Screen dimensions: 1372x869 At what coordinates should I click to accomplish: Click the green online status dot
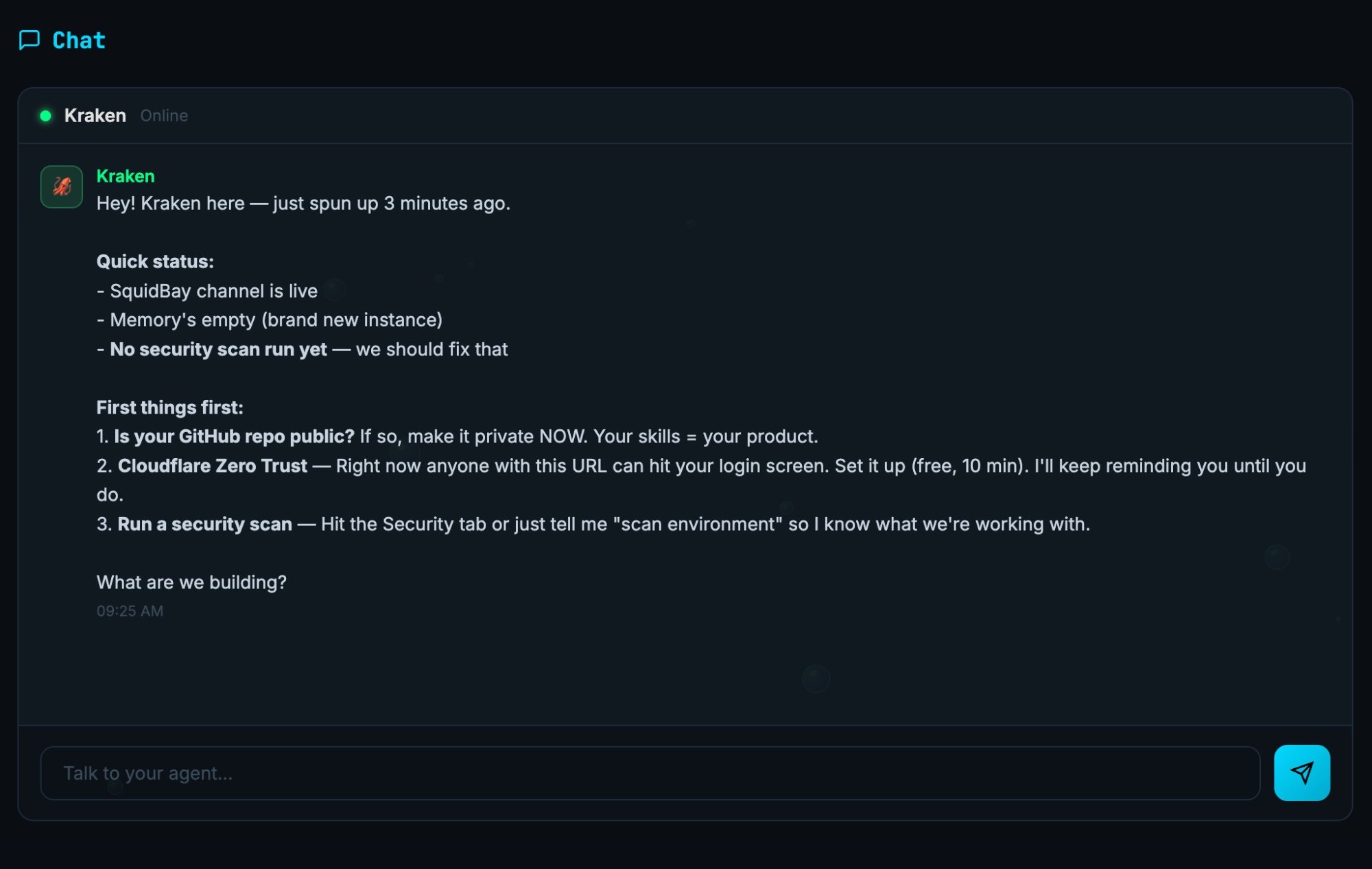tap(46, 116)
